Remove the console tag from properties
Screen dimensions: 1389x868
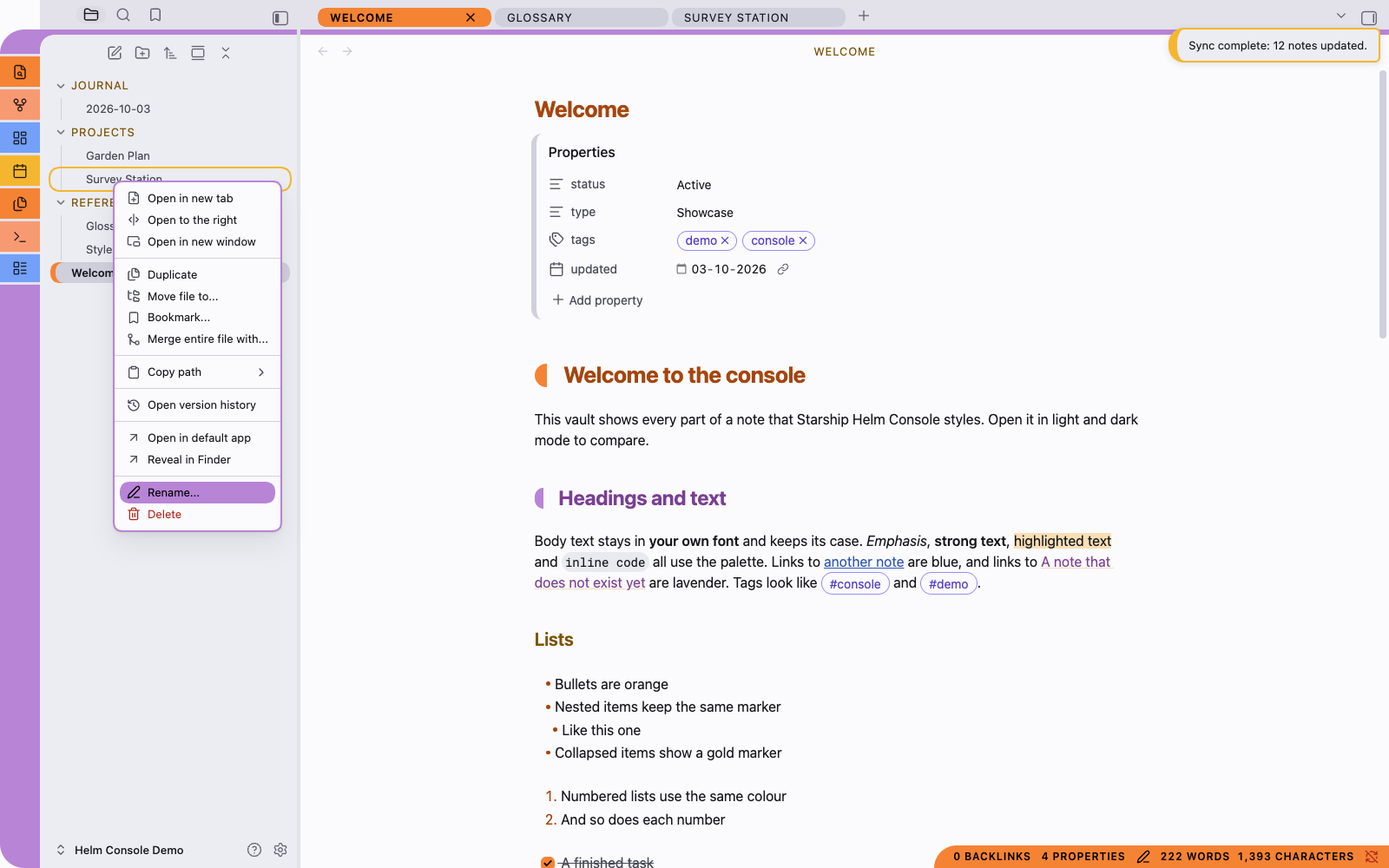(x=803, y=241)
